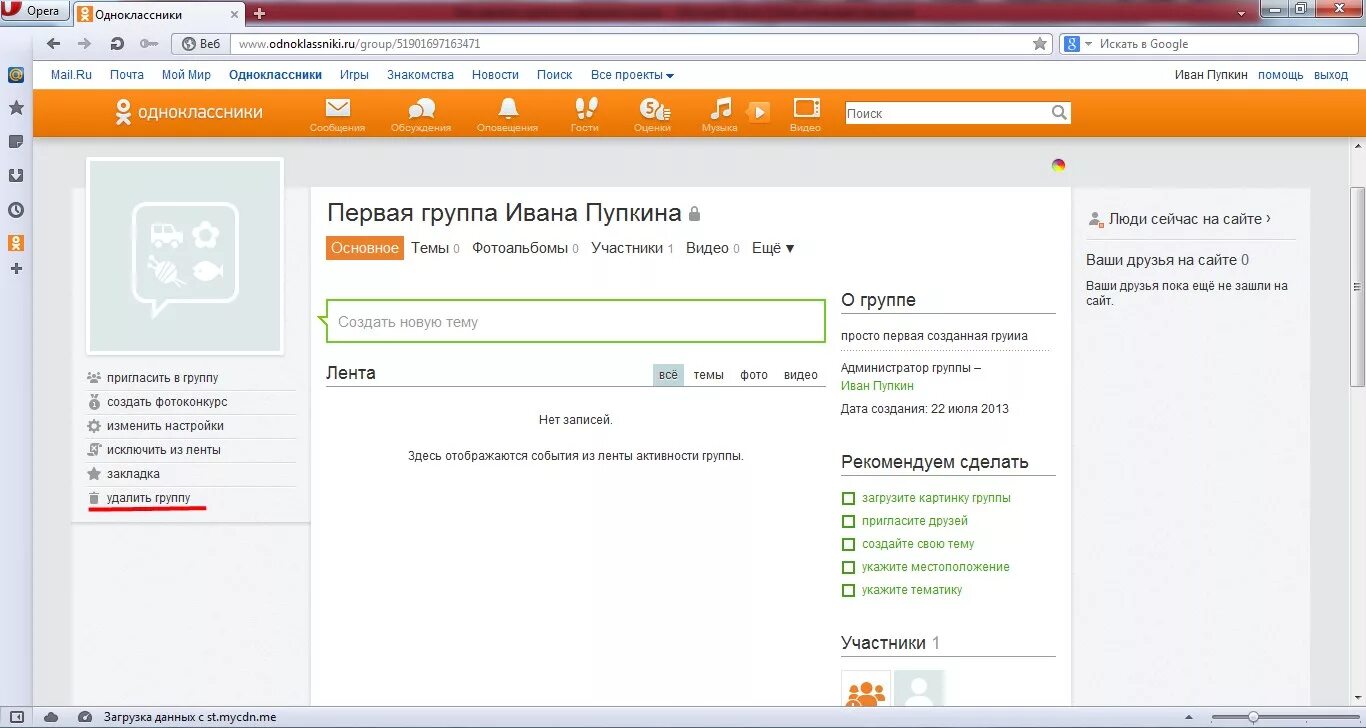Expand the Все проекты dropdown
Image resolution: width=1366 pixels, height=728 pixels.
(x=632, y=75)
